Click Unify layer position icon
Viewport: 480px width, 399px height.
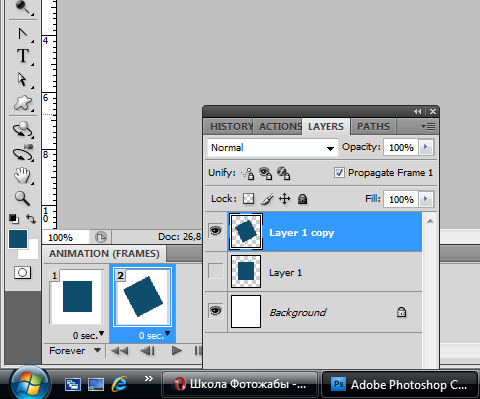tap(248, 173)
